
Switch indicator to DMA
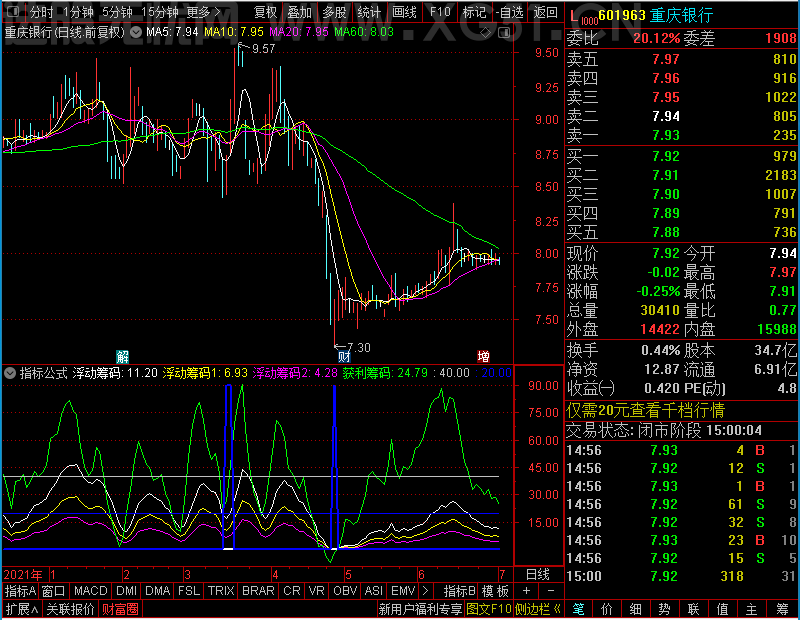(x=158, y=591)
